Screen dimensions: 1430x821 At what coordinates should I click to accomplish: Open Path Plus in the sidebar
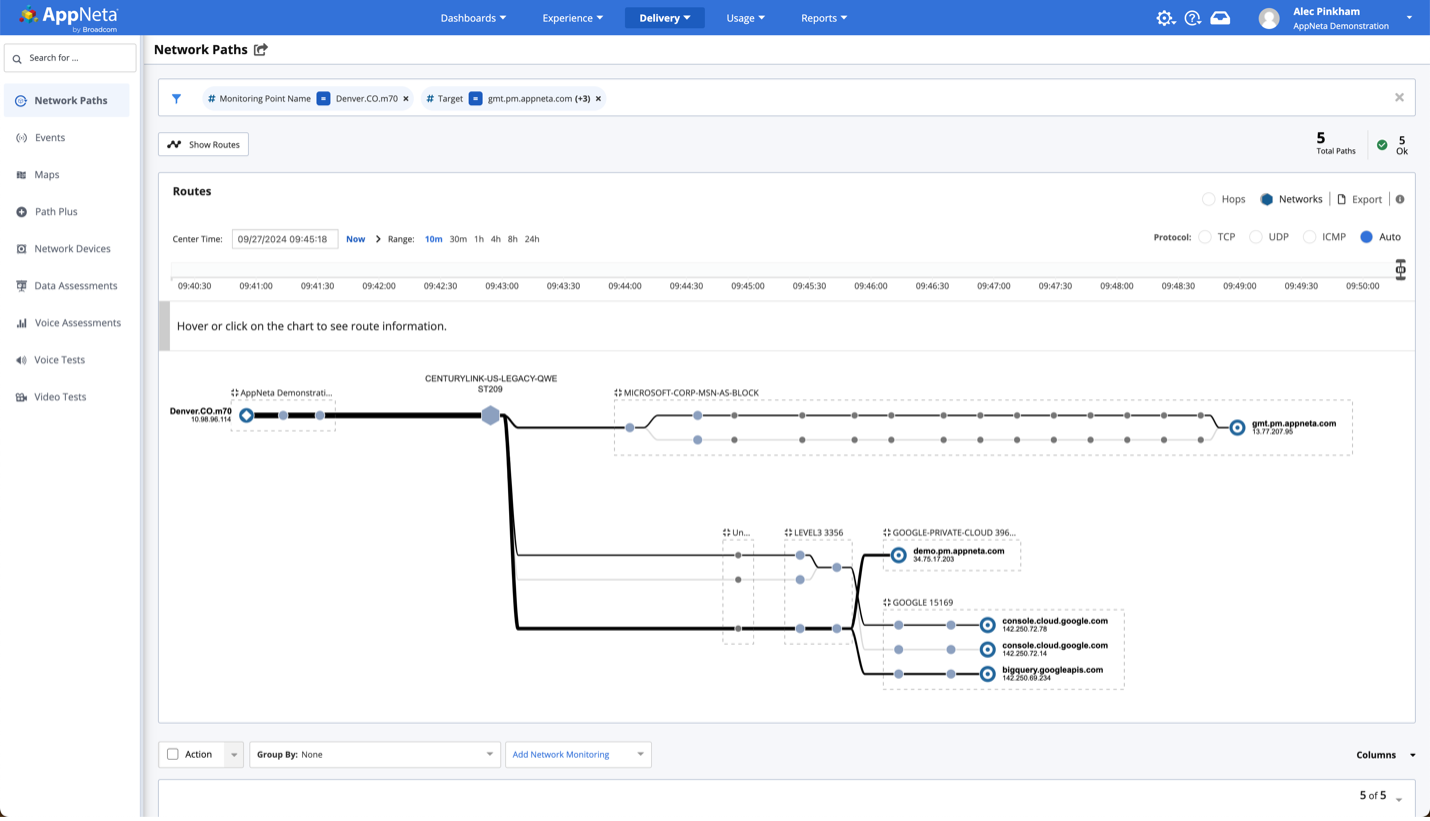click(x=56, y=212)
